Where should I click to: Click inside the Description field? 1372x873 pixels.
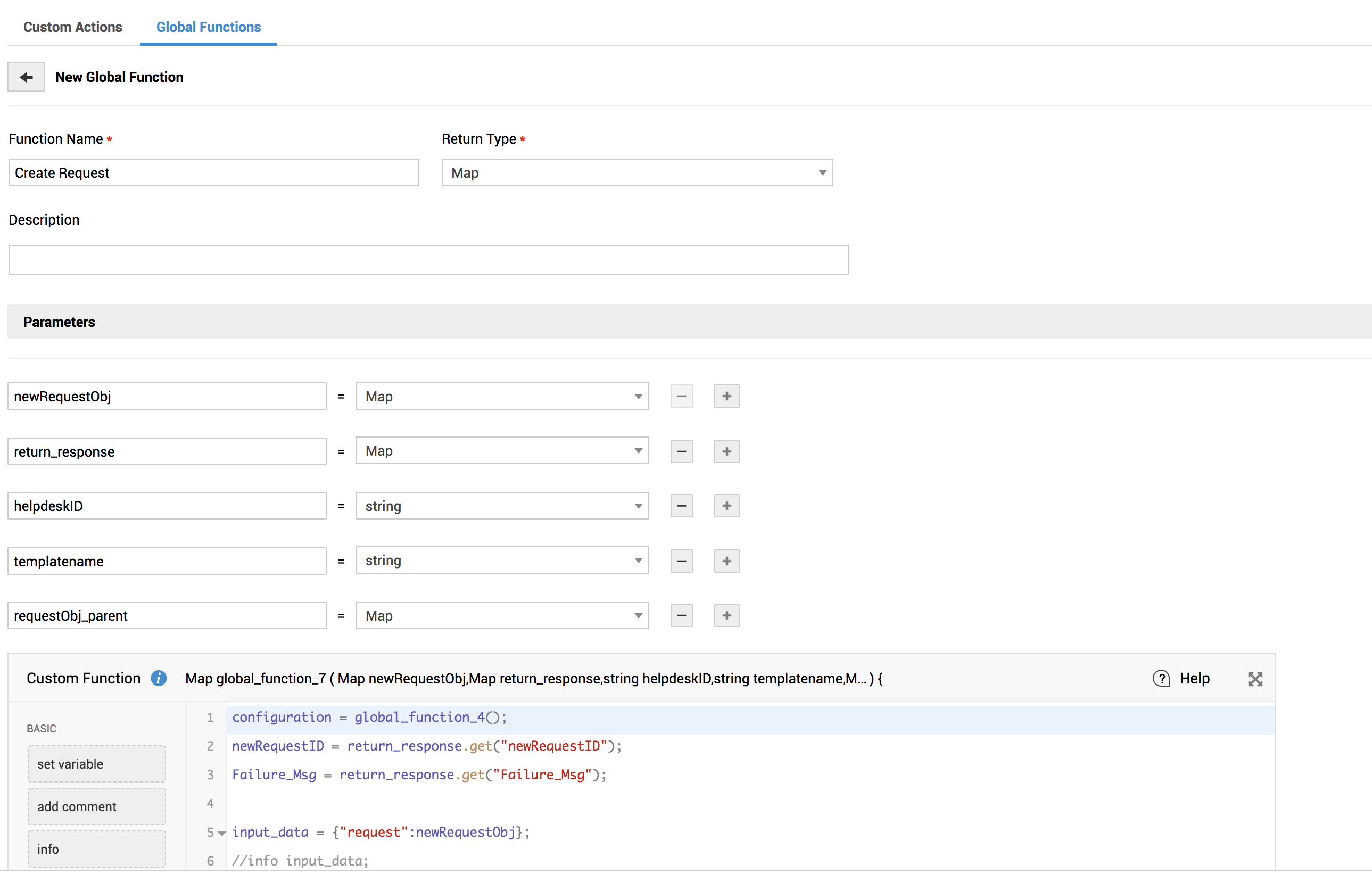click(x=428, y=260)
